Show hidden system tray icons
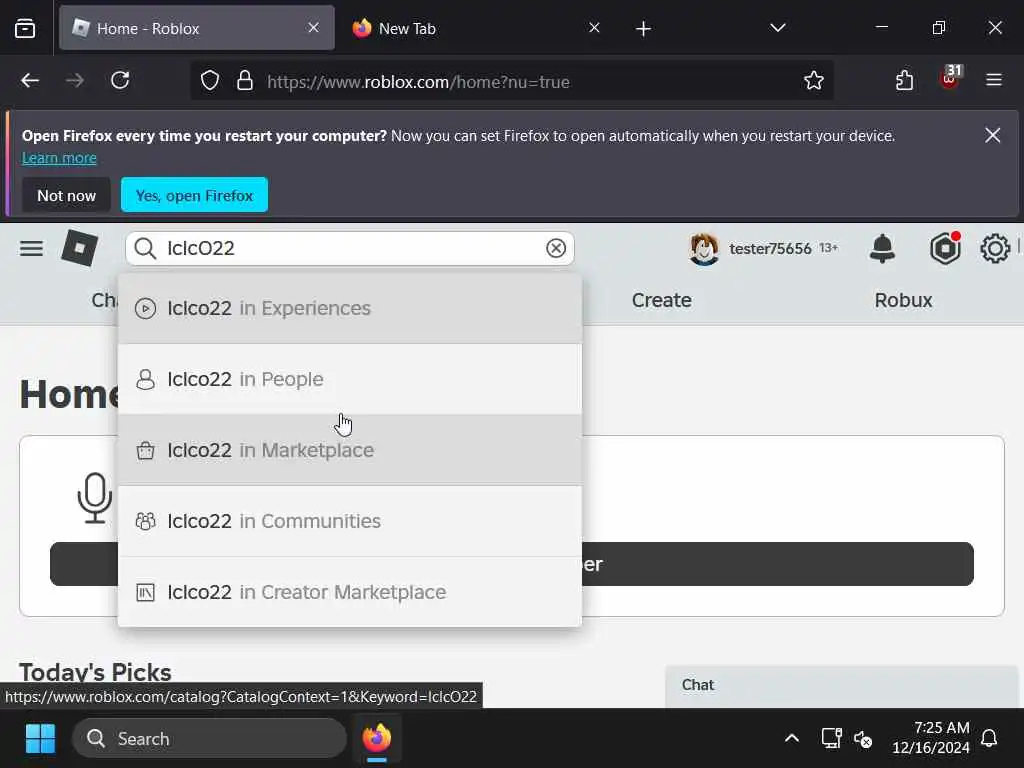Image resolution: width=1024 pixels, height=768 pixels. pyautogui.click(x=792, y=739)
